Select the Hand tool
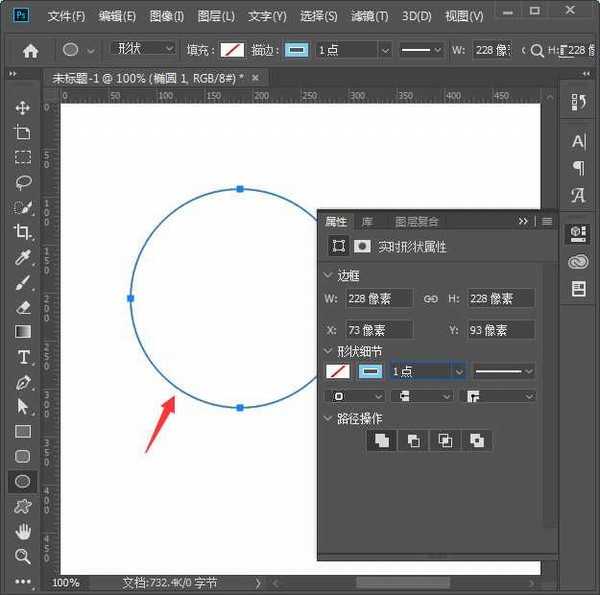The width and height of the screenshot is (600, 595). (22, 530)
